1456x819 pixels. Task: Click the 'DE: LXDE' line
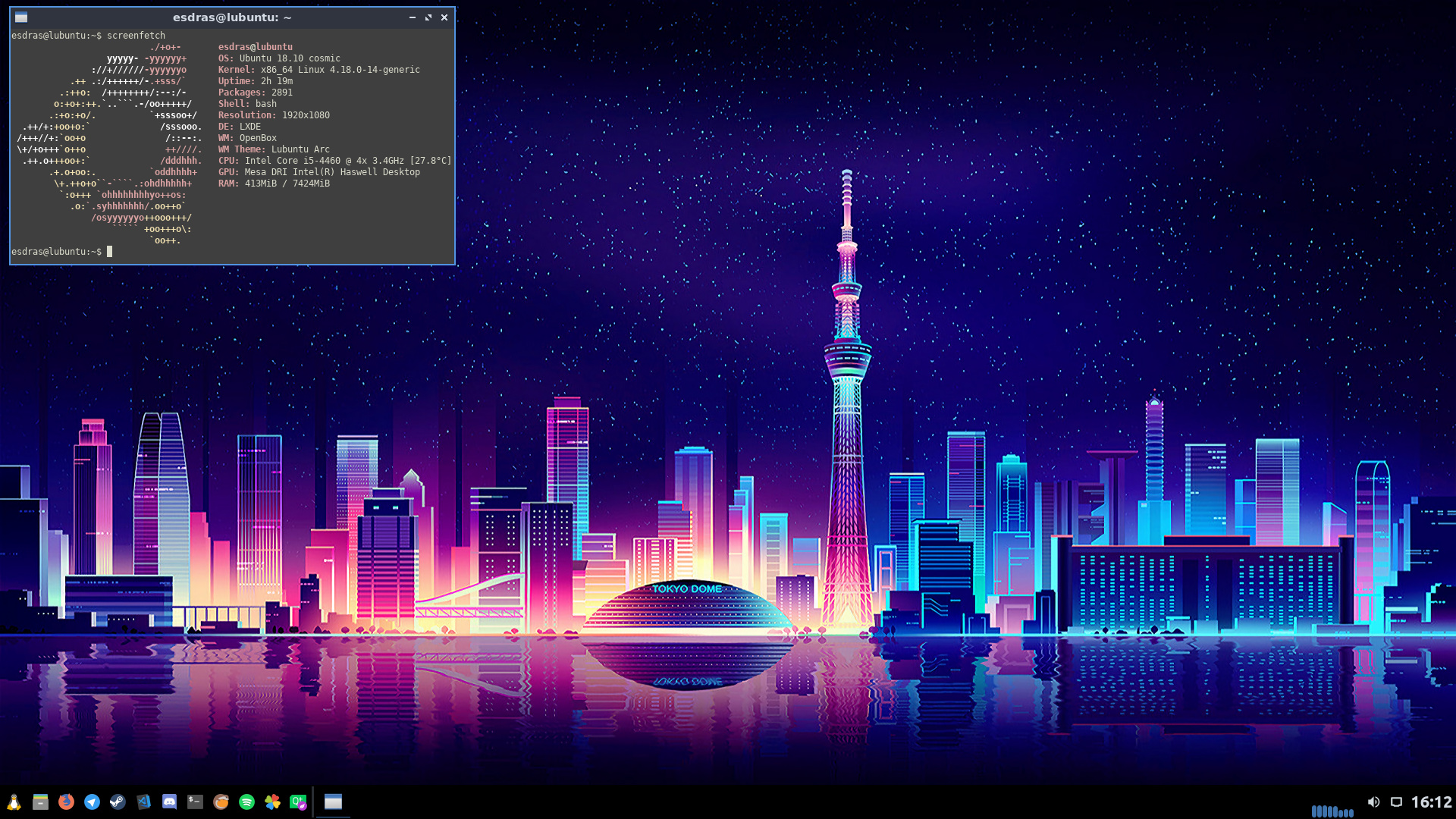coord(240,127)
